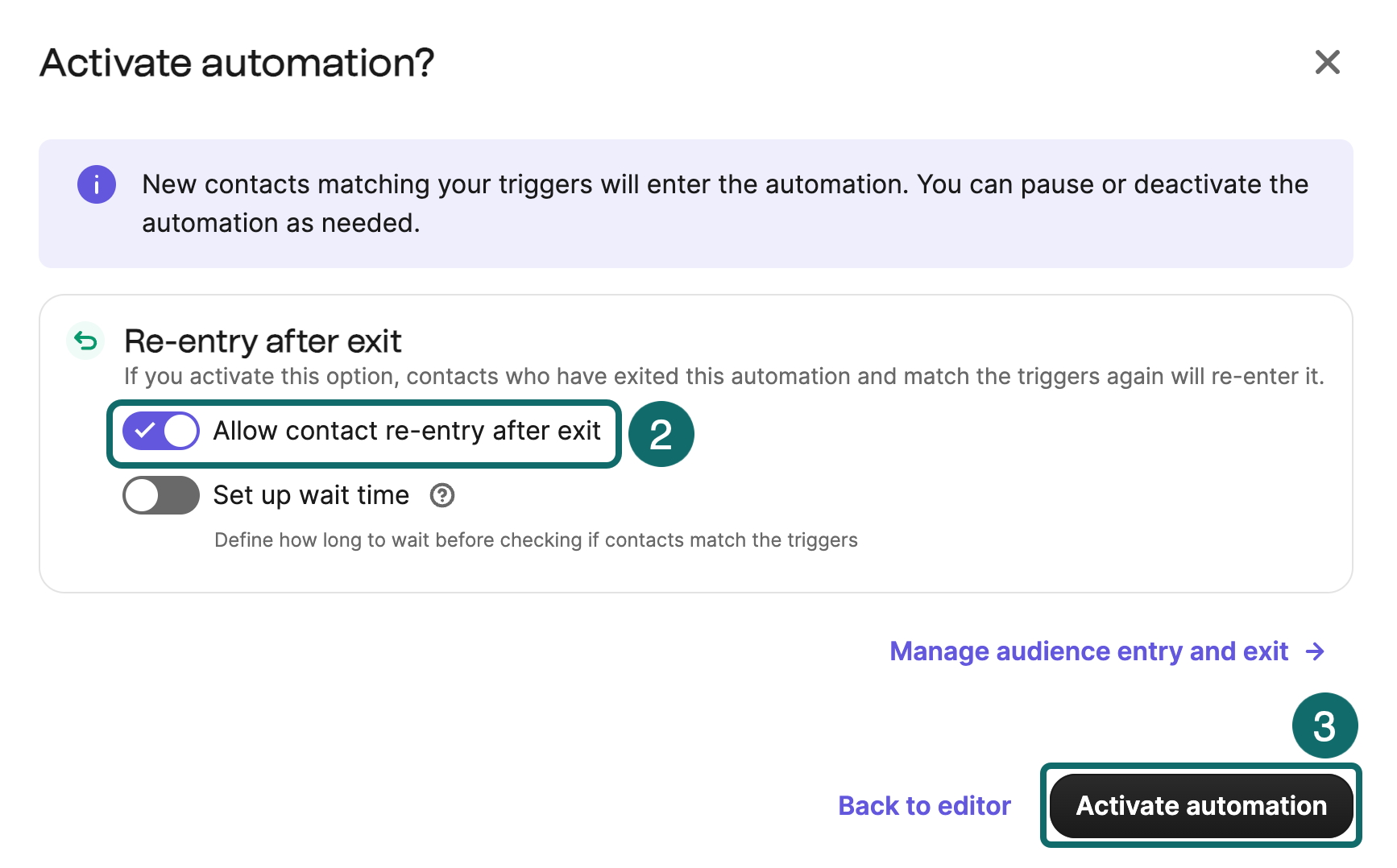
Task: Enable the Set up wait time toggle
Action: tap(160, 495)
